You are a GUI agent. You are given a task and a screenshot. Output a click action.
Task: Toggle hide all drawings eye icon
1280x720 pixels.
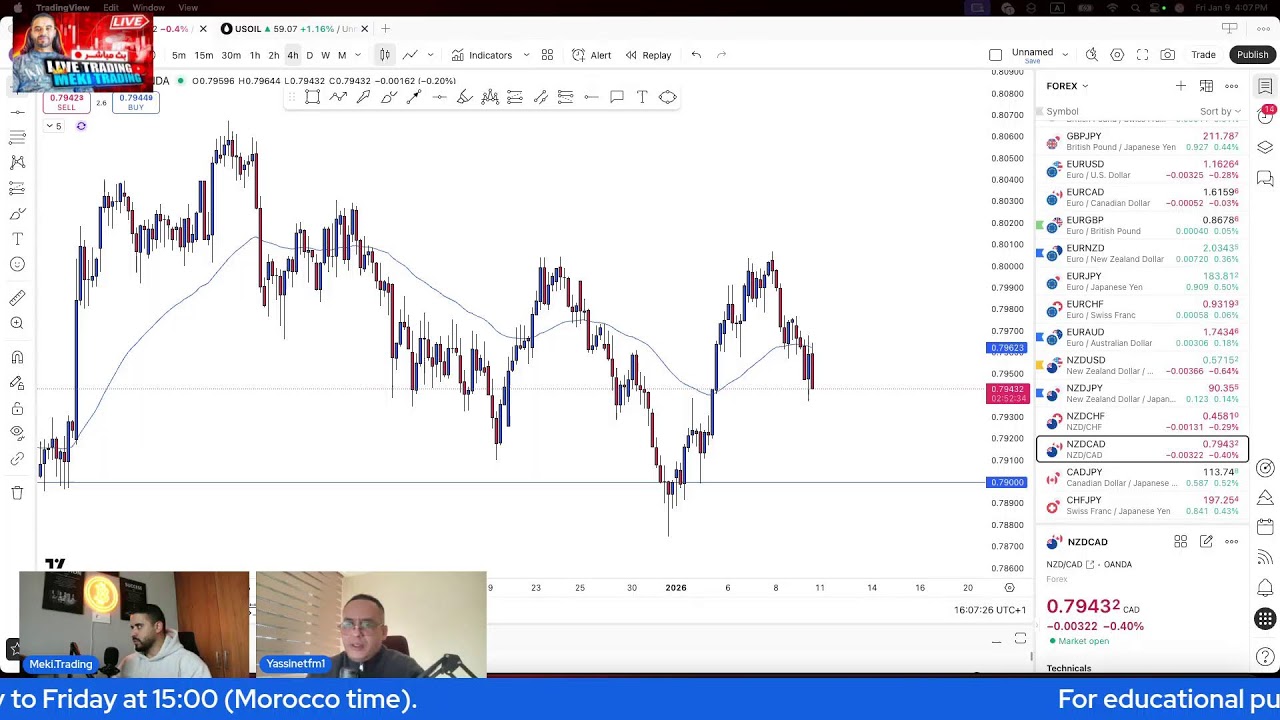pyautogui.click(x=17, y=433)
